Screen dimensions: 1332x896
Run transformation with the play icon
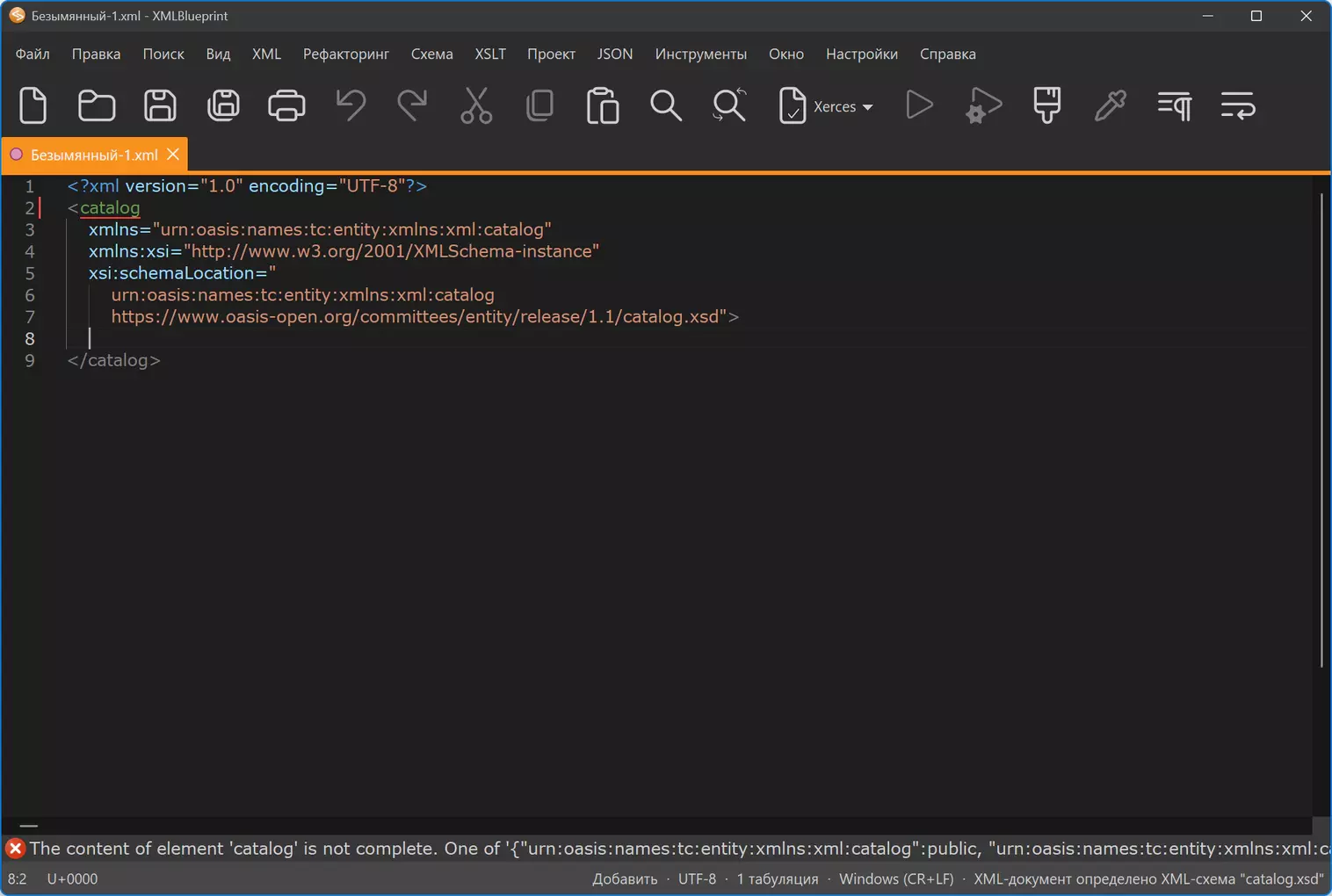(919, 106)
